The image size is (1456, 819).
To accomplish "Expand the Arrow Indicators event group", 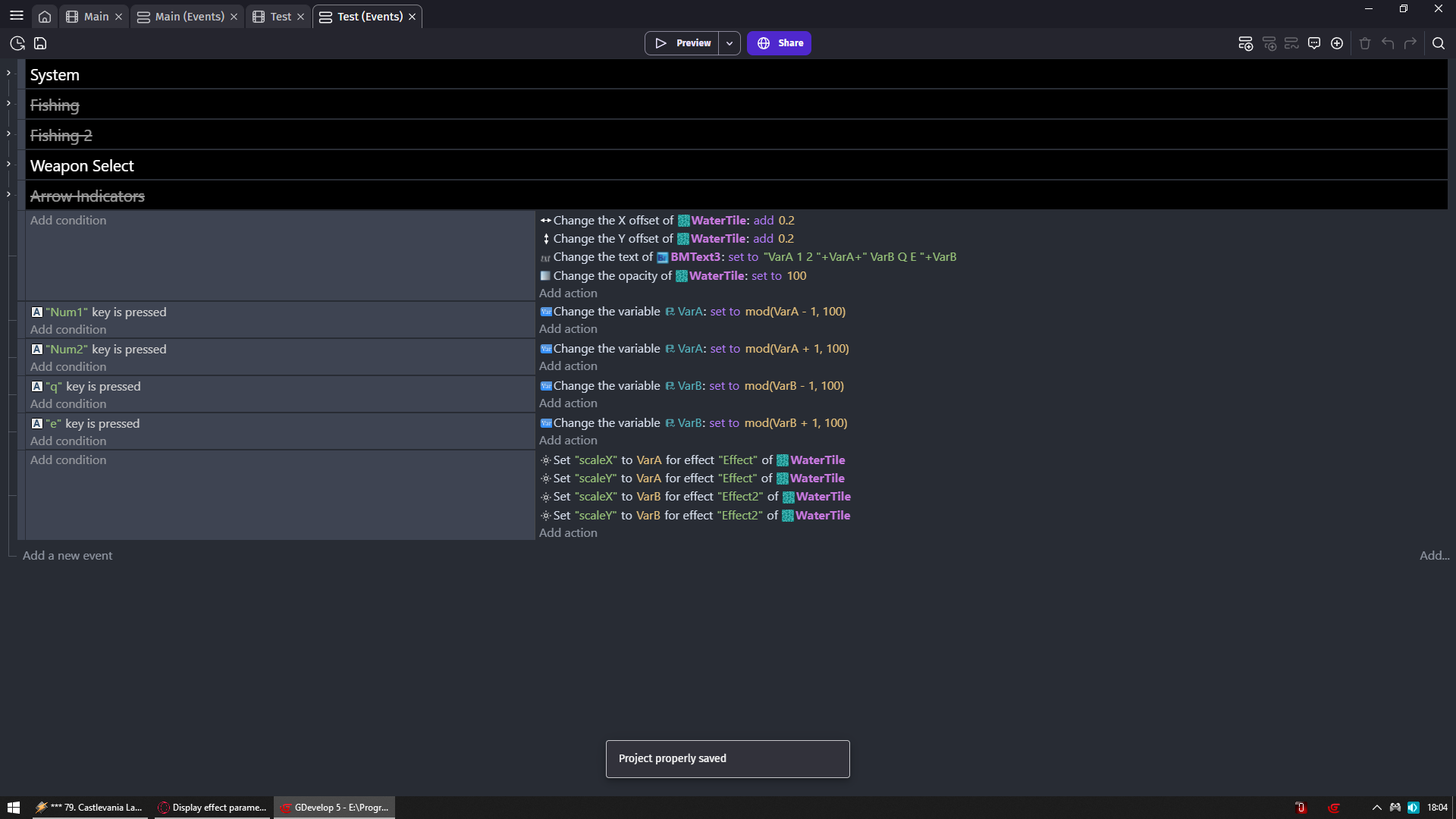I will pos(8,193).
